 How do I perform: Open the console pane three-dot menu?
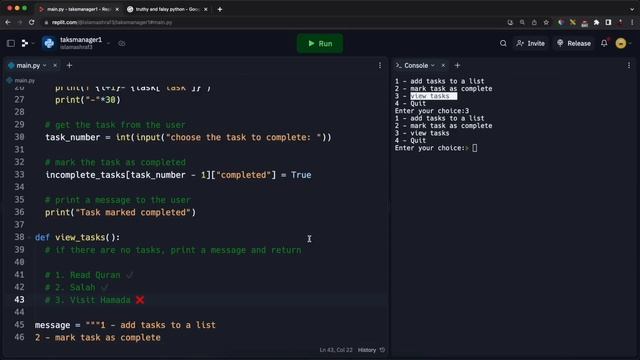pos(629,65)
